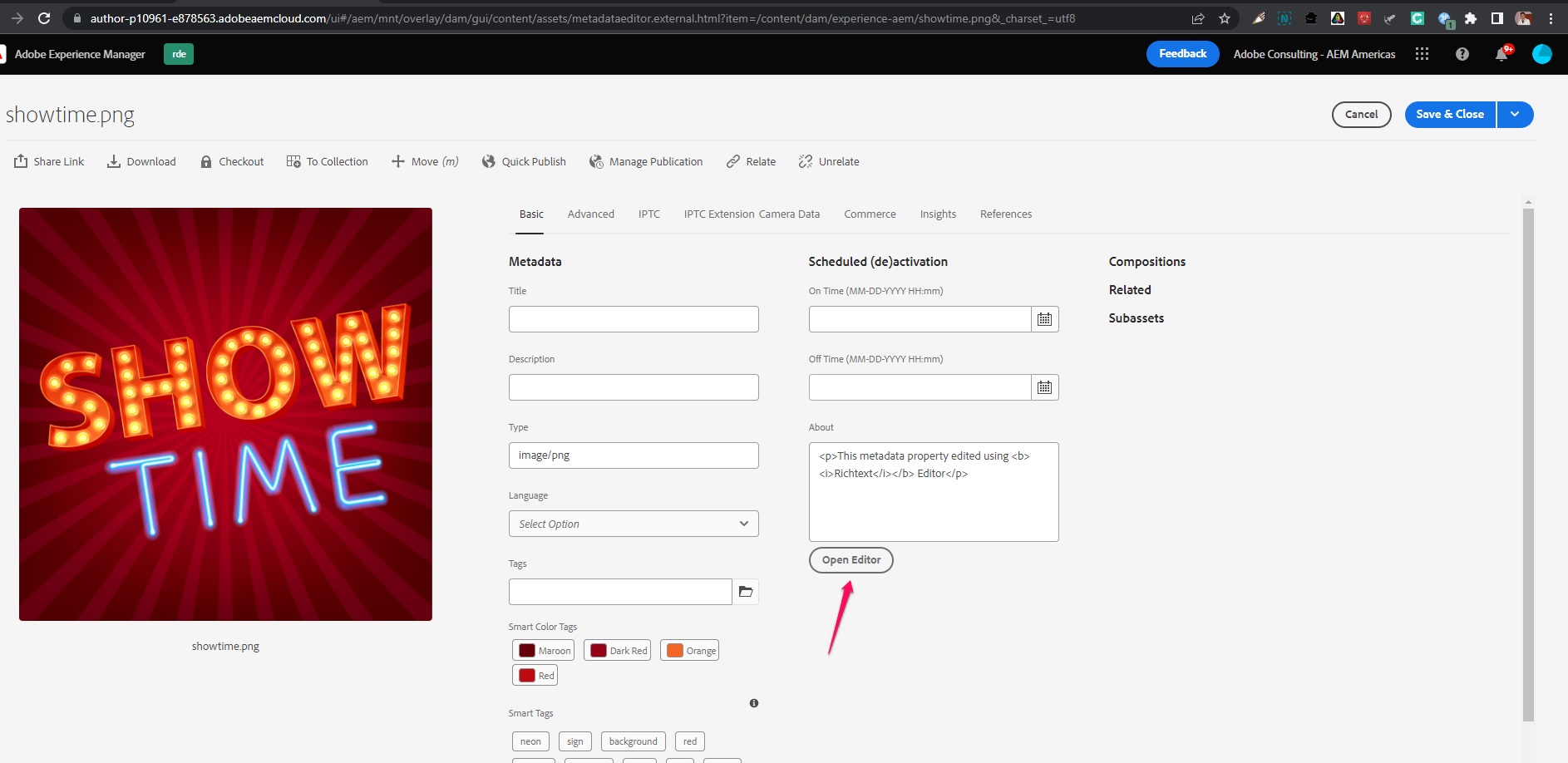This screenshot has width=1568, height=763.
Task: Click the browser address bar URL
Action: (x=582, y=18)
